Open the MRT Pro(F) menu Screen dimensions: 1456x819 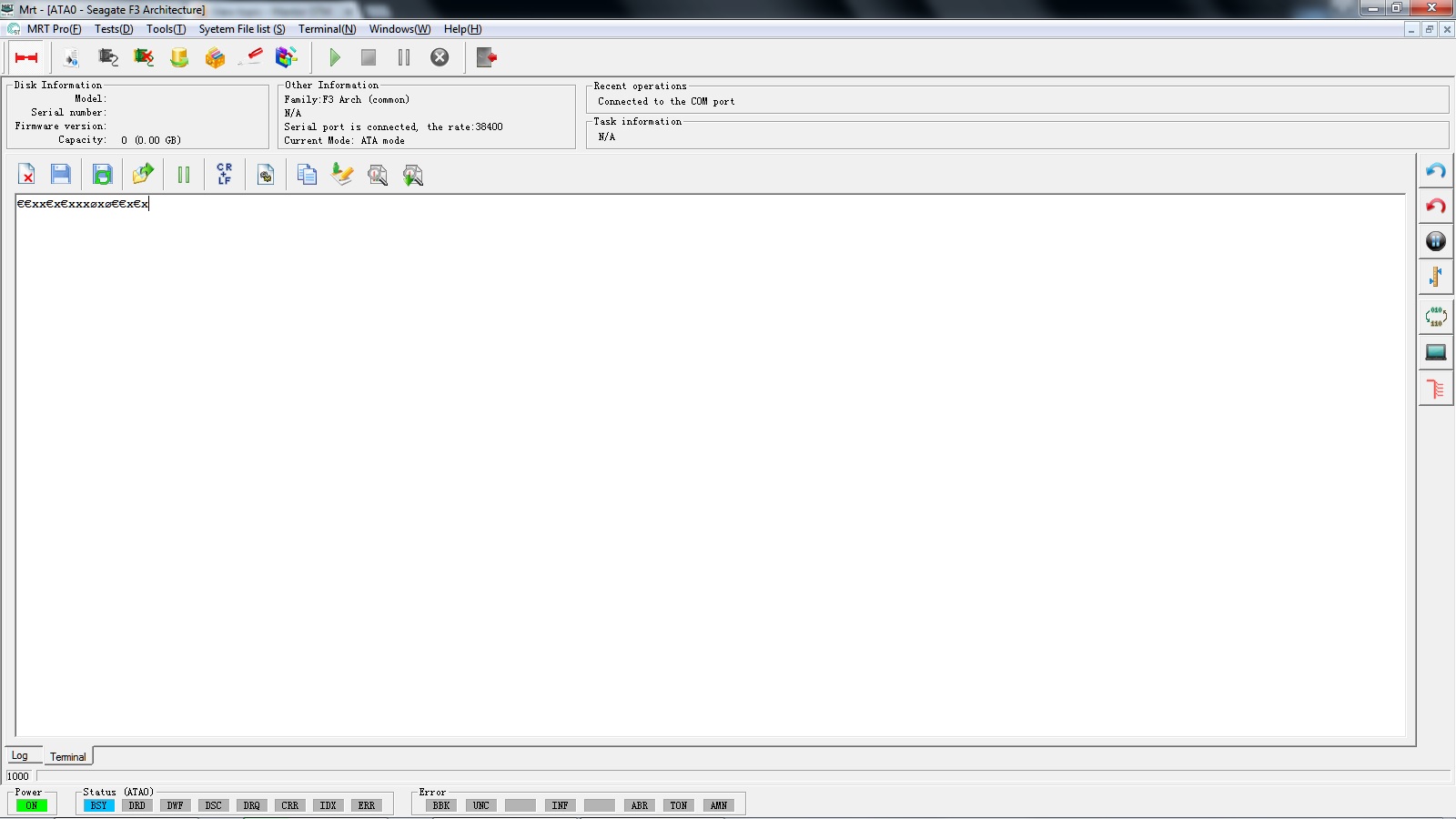54,29
